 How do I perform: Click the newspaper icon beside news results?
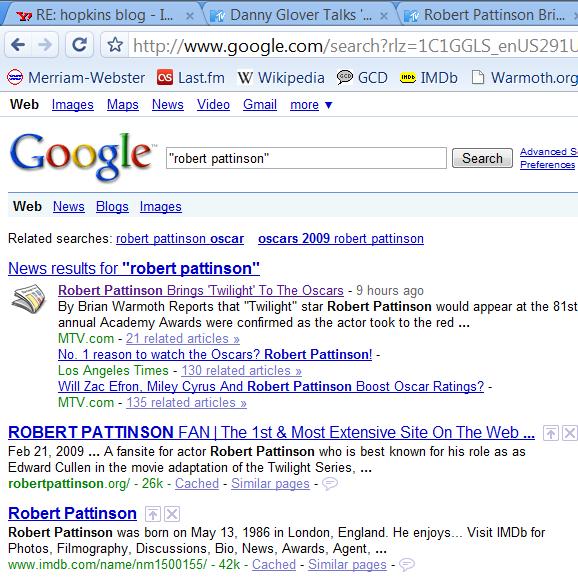pos(28,299)
